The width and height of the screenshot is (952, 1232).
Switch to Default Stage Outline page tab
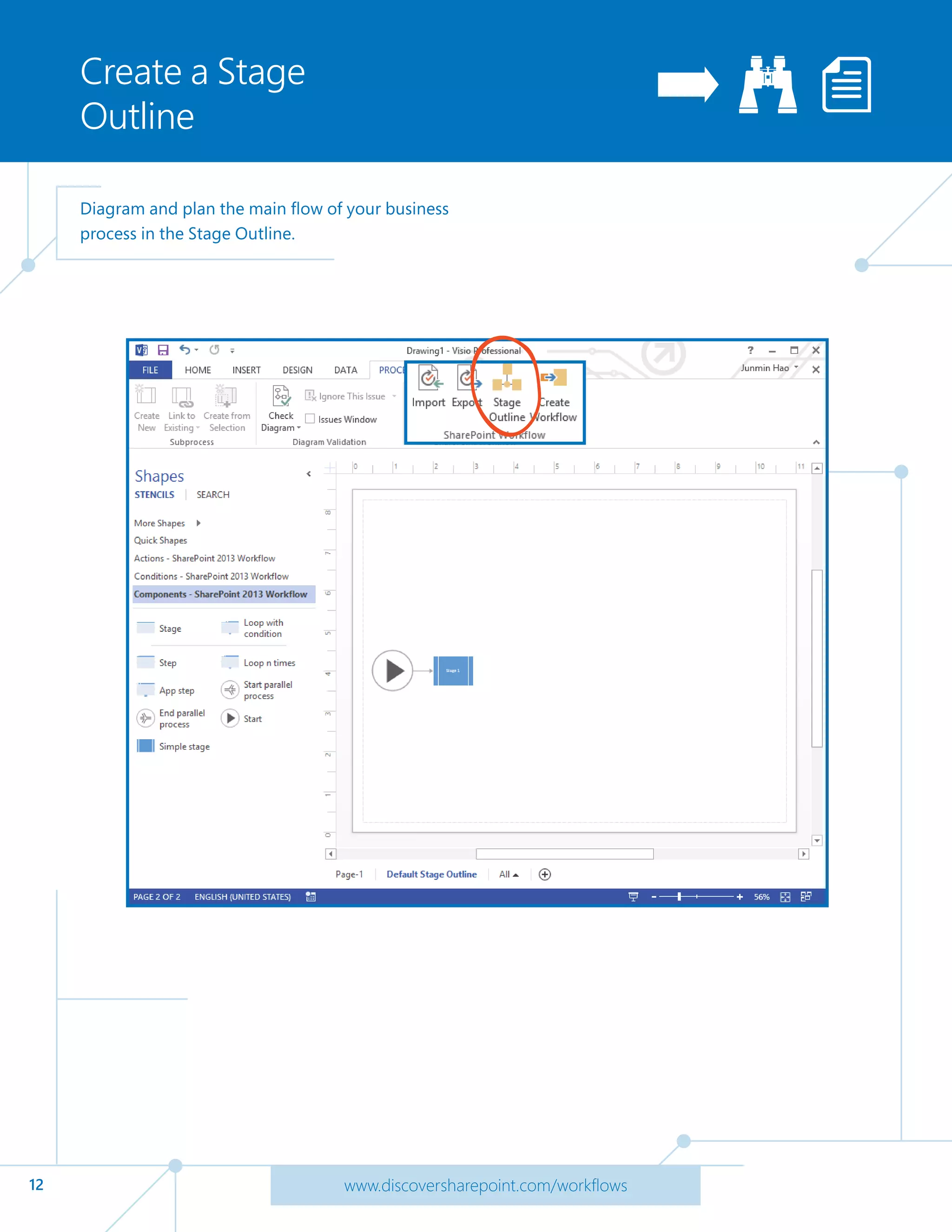coord(431,874)
